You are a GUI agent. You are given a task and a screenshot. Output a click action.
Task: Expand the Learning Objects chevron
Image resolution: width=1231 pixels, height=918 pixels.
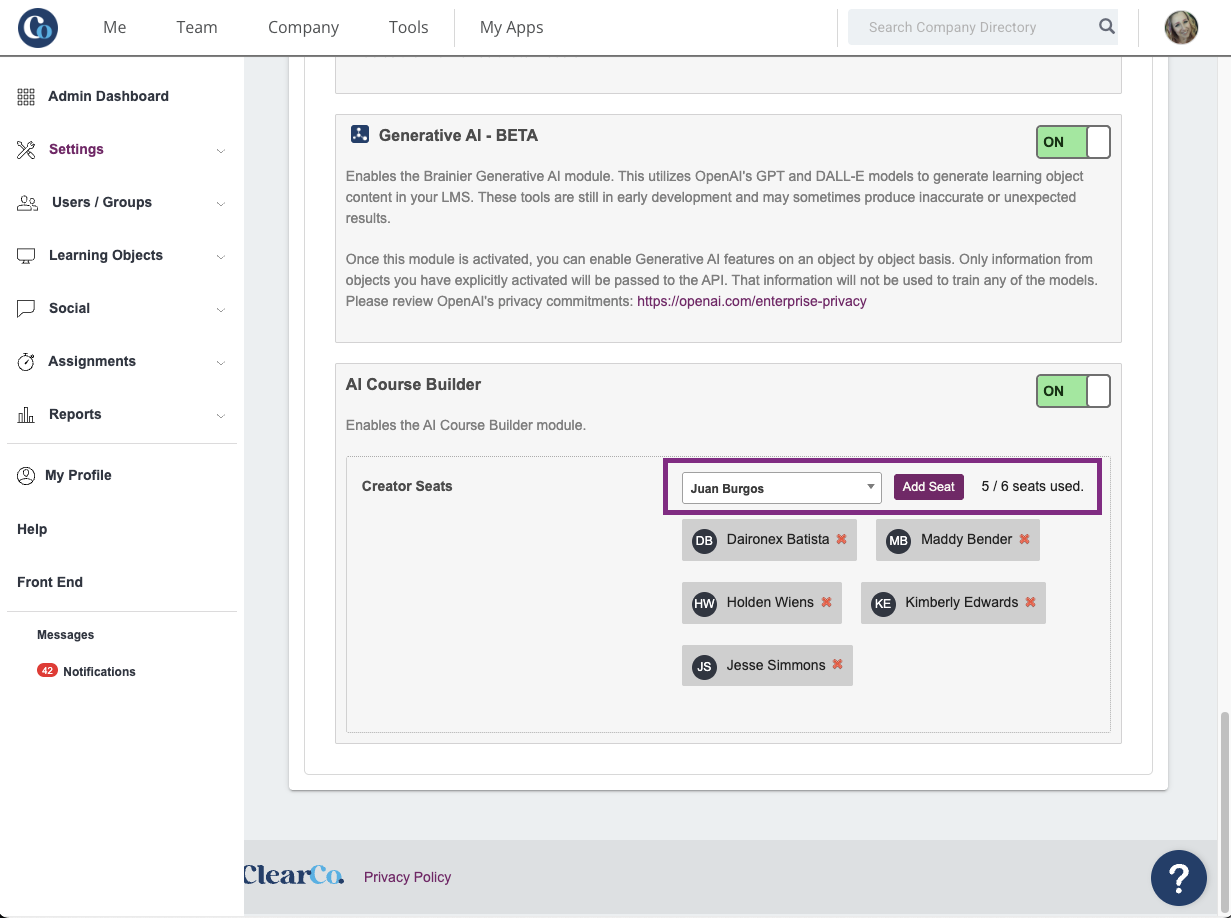pyautogui.click(x=221, y=257)
